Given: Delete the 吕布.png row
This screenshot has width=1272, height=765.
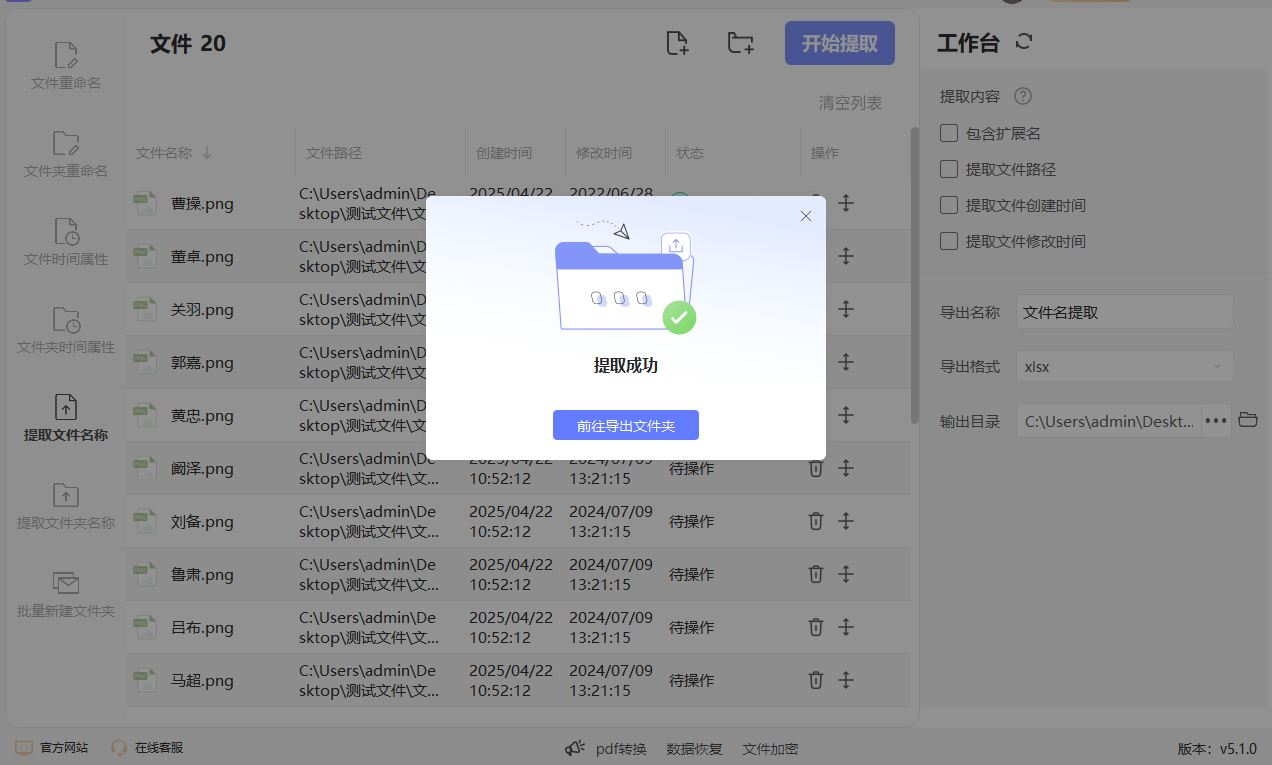Looking at the screenshot, I should click(x=816, y=627).
